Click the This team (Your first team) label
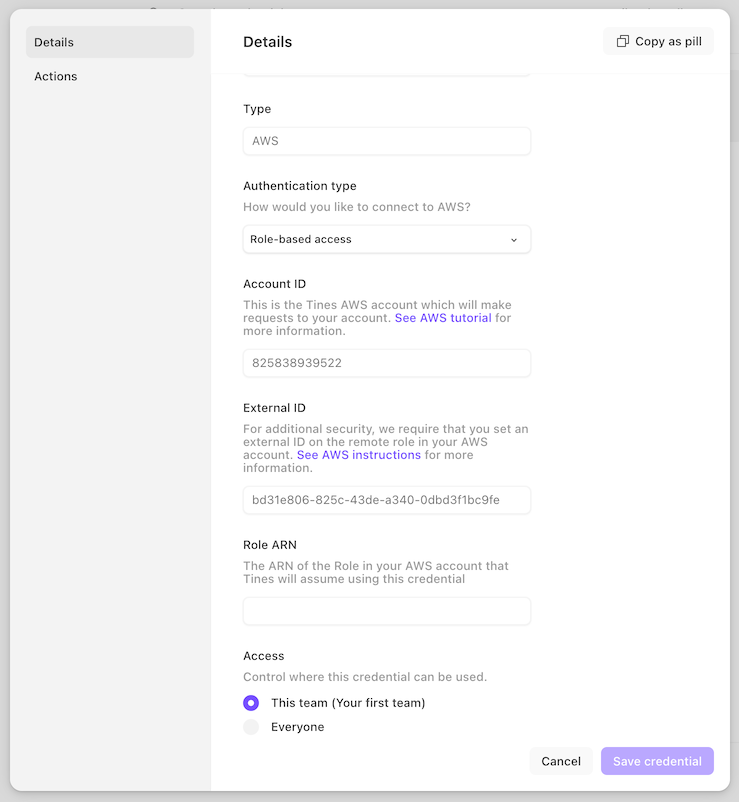 pyautogui.click(x=348, y=703)
